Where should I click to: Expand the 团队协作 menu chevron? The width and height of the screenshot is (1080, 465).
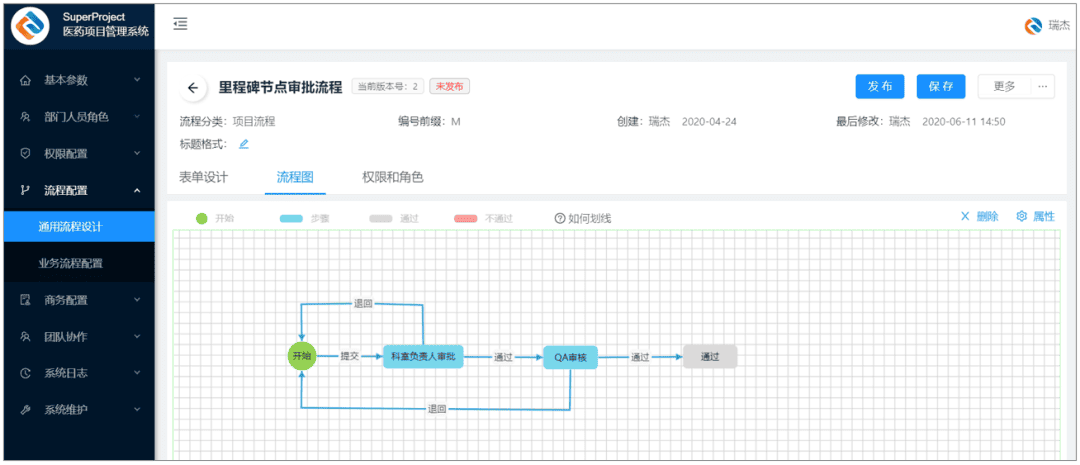(137, 336)
